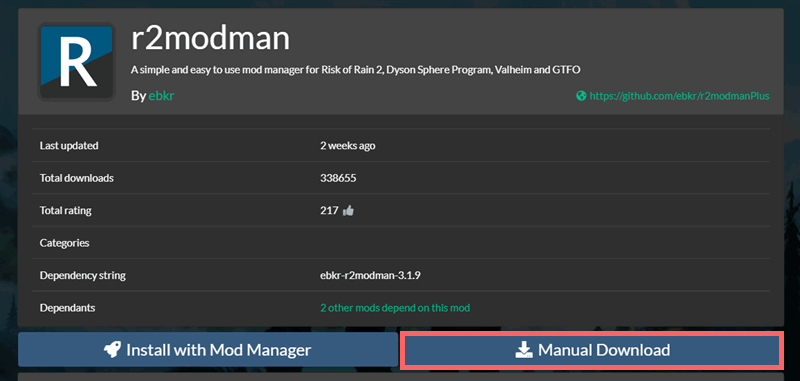Click the rocket icon on Install button
The height and width of the screenshot is (381, 800).
tap(112, 350)
